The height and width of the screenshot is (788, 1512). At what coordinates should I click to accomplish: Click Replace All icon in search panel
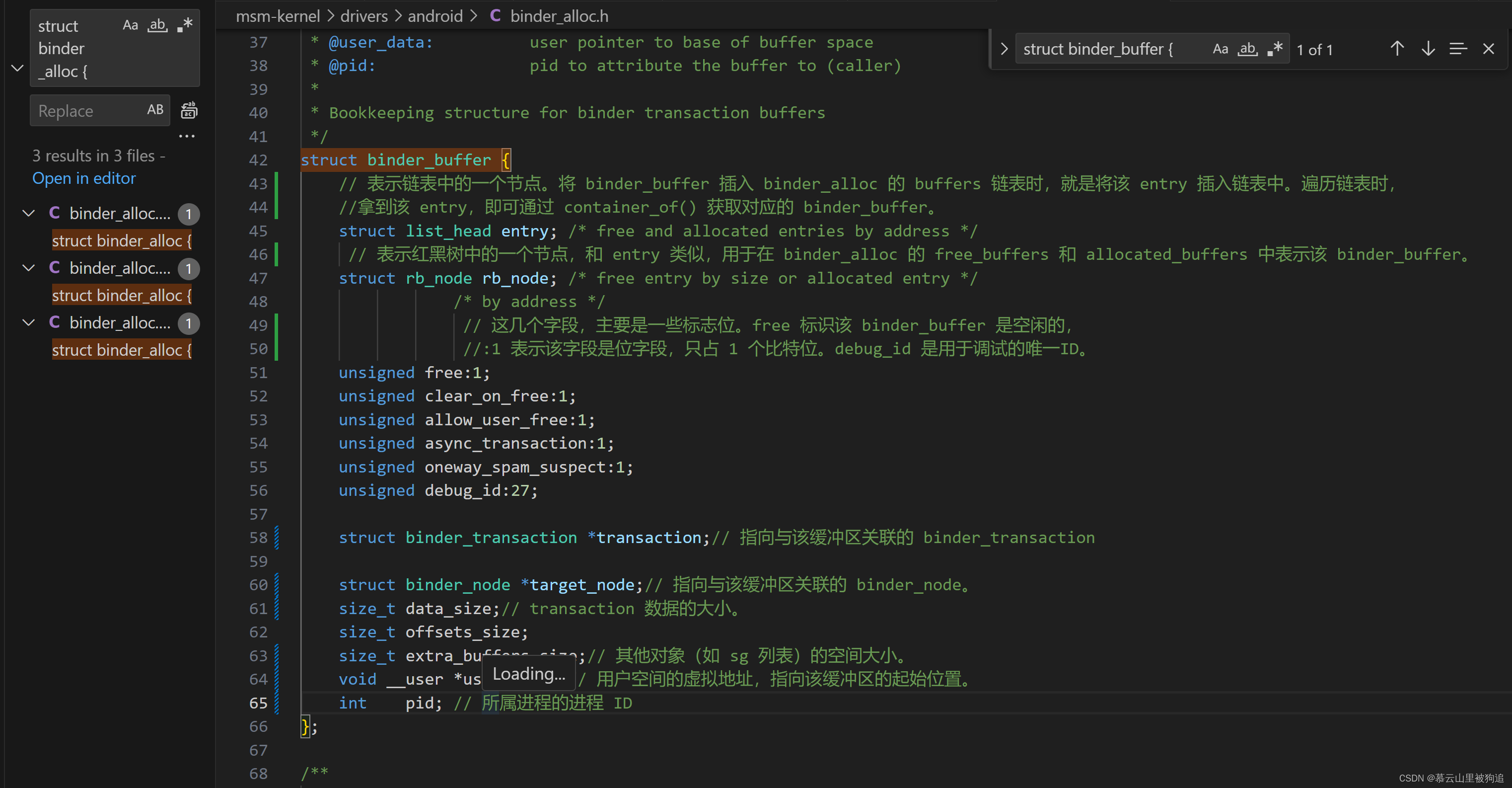[188, 110]
